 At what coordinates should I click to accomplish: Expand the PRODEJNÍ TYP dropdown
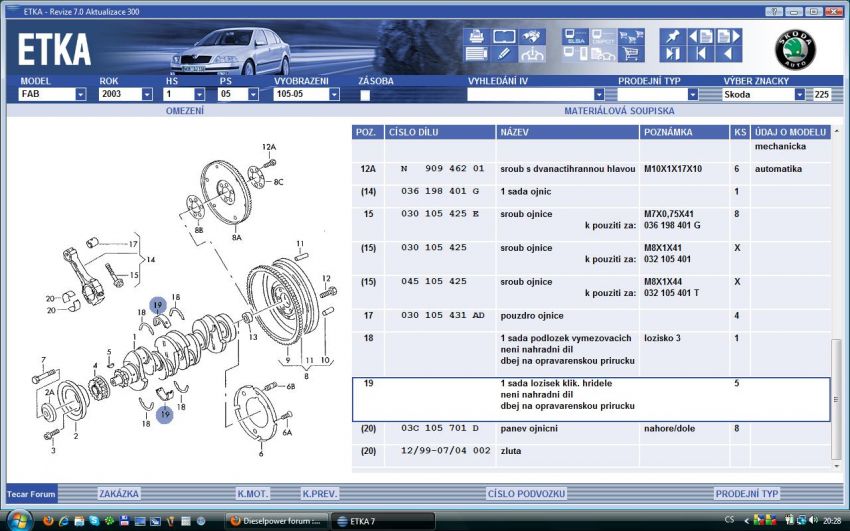(693, 94)
